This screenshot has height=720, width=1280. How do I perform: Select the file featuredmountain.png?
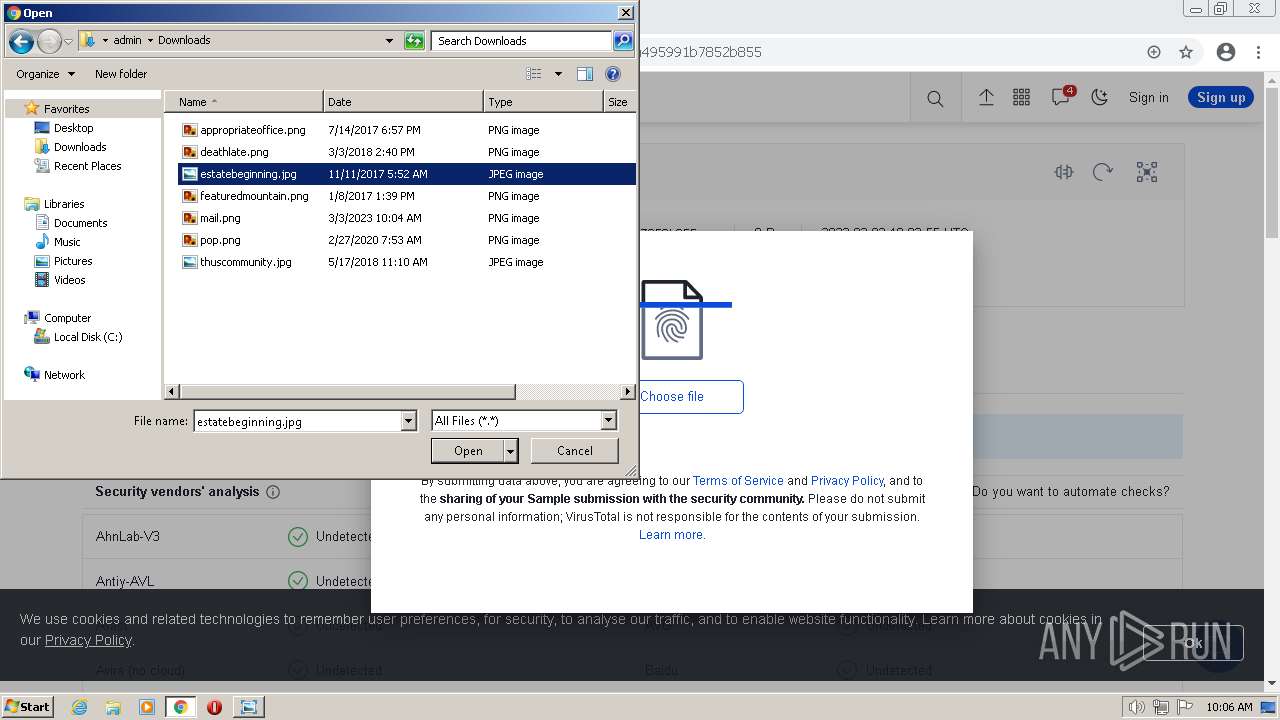[254, 196]
